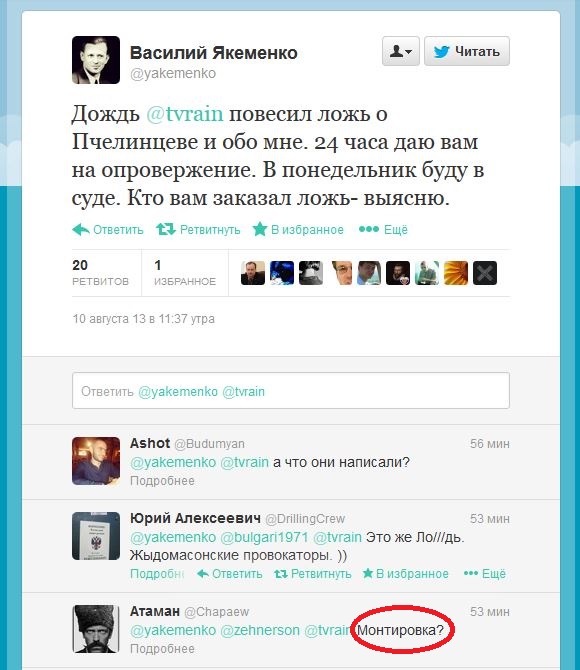The width and height of the screenshot is (580, 670).
Task: View the 20 ретвитов count list
Action: 100,273
